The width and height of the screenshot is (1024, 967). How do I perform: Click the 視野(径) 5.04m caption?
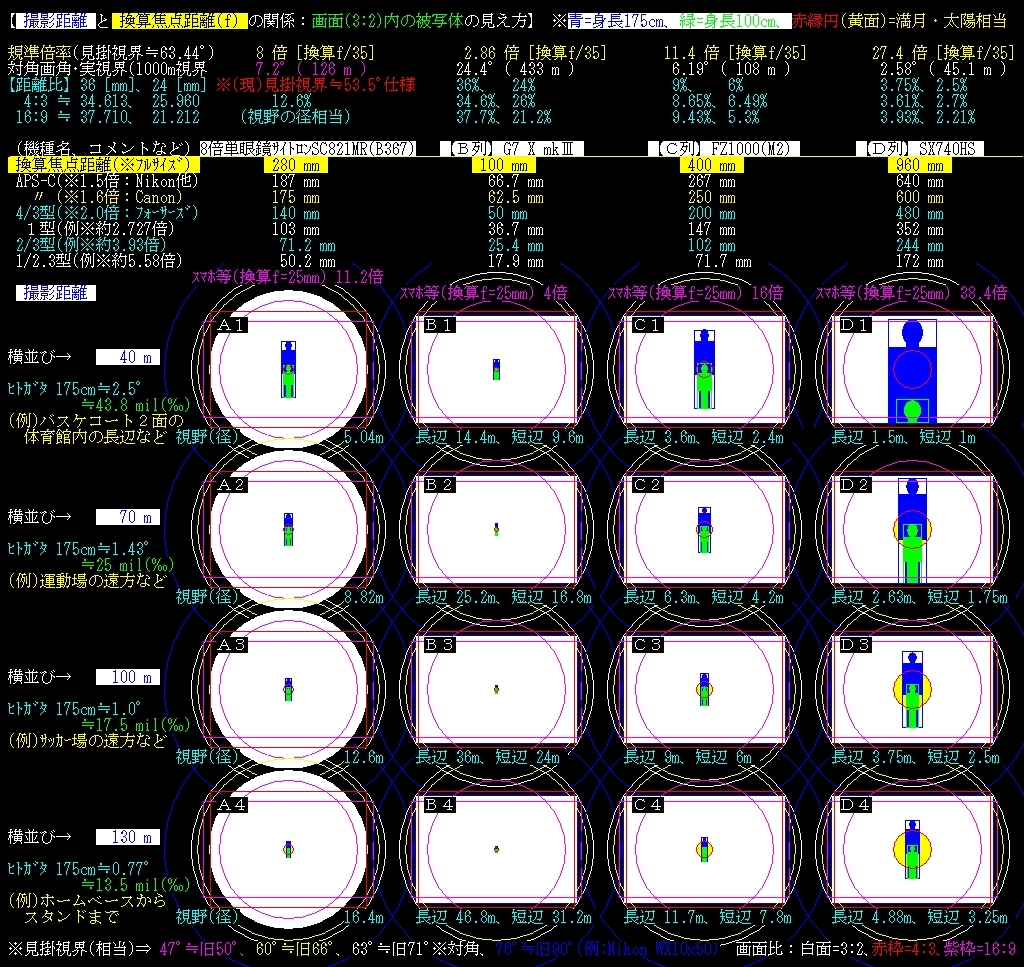click(280, 437)
